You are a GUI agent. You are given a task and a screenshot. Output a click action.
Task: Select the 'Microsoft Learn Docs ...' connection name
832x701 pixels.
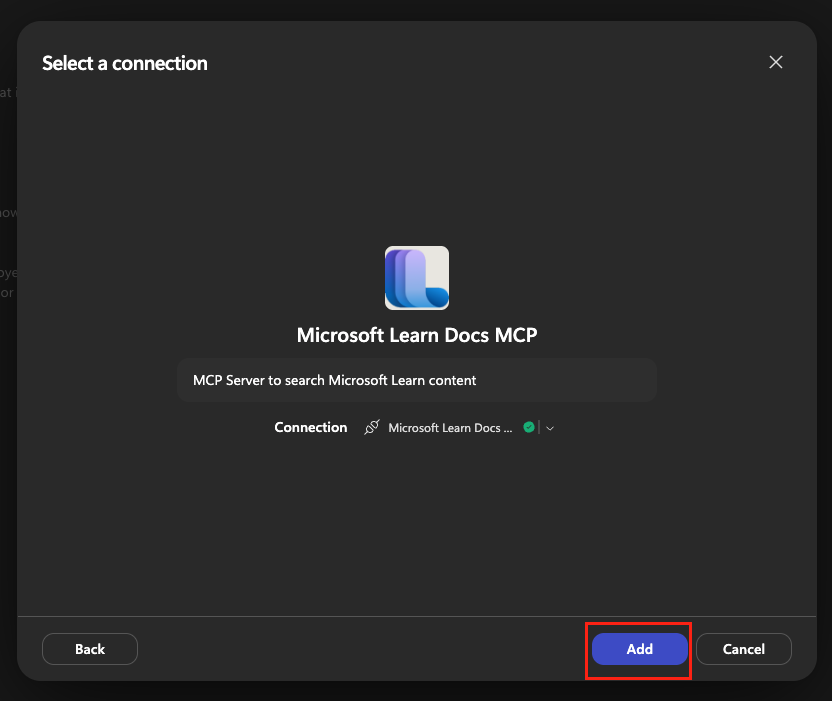(x=450, y=428)
